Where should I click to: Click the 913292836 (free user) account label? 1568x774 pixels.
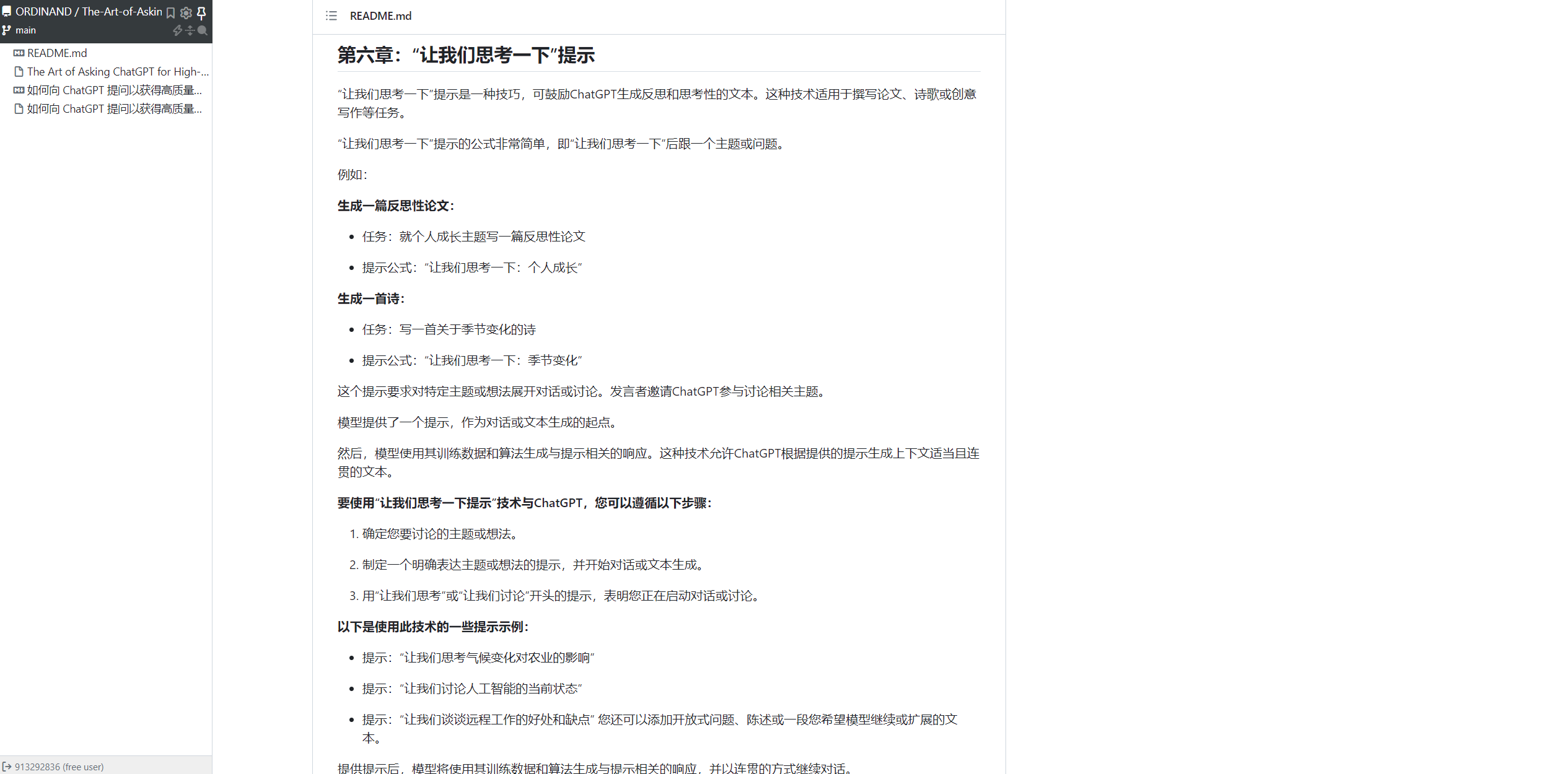pos(59,767)
